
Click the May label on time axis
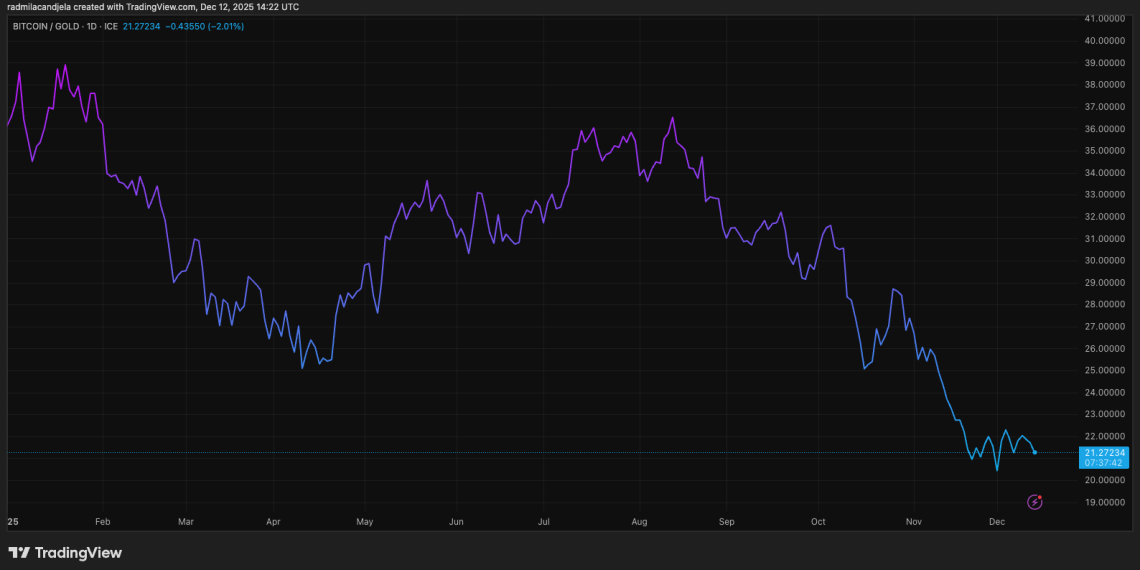coord(364,522)
